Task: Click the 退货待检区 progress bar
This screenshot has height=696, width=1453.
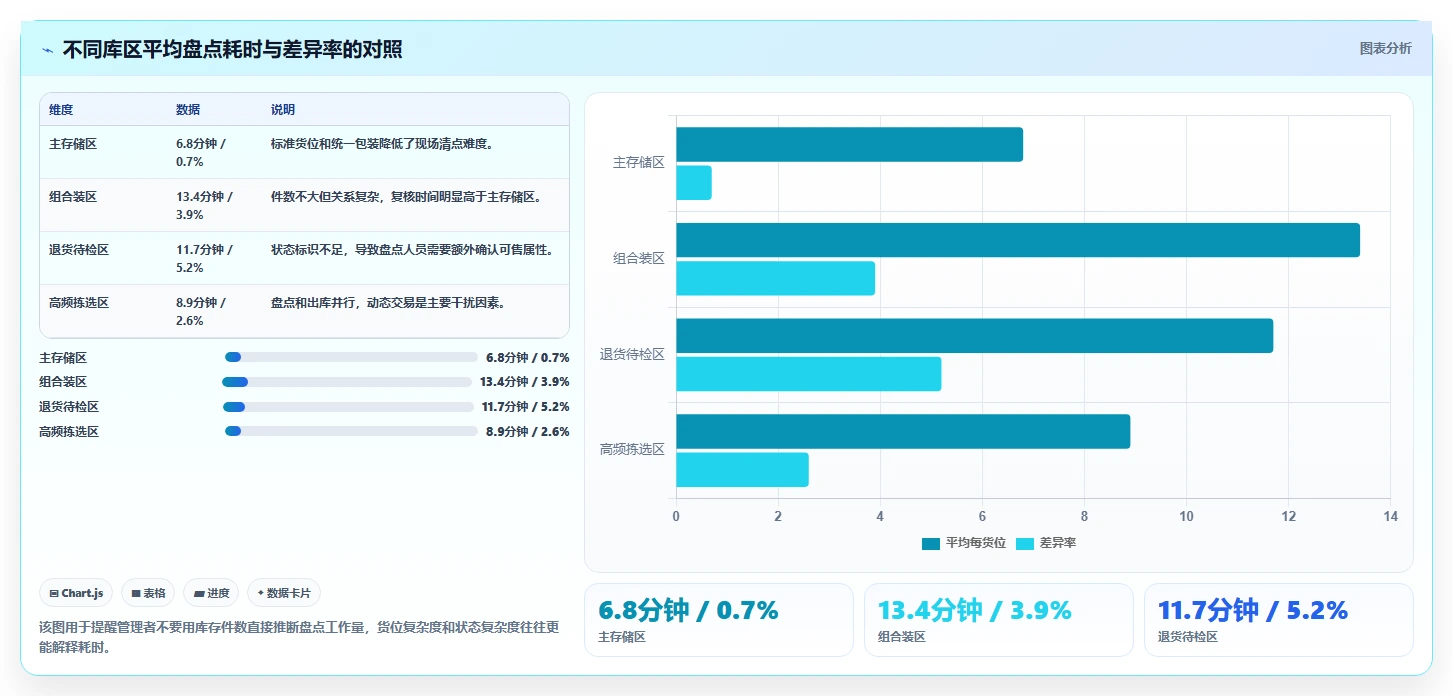Action: [348, 407]
